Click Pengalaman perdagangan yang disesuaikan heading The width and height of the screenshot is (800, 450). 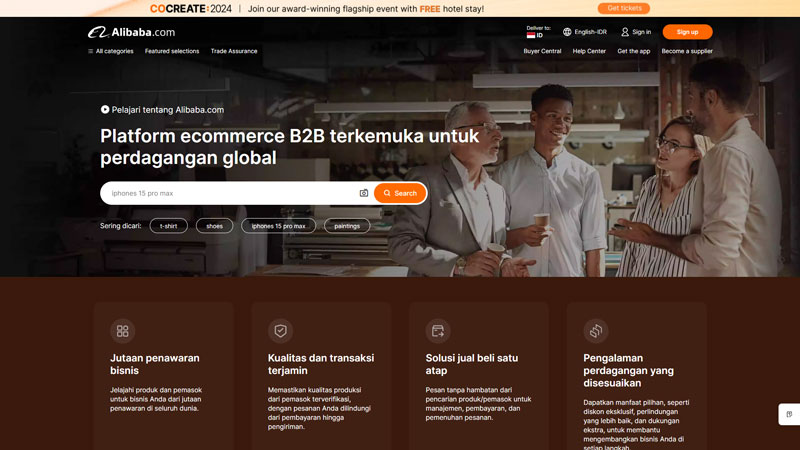coord(629,370)
